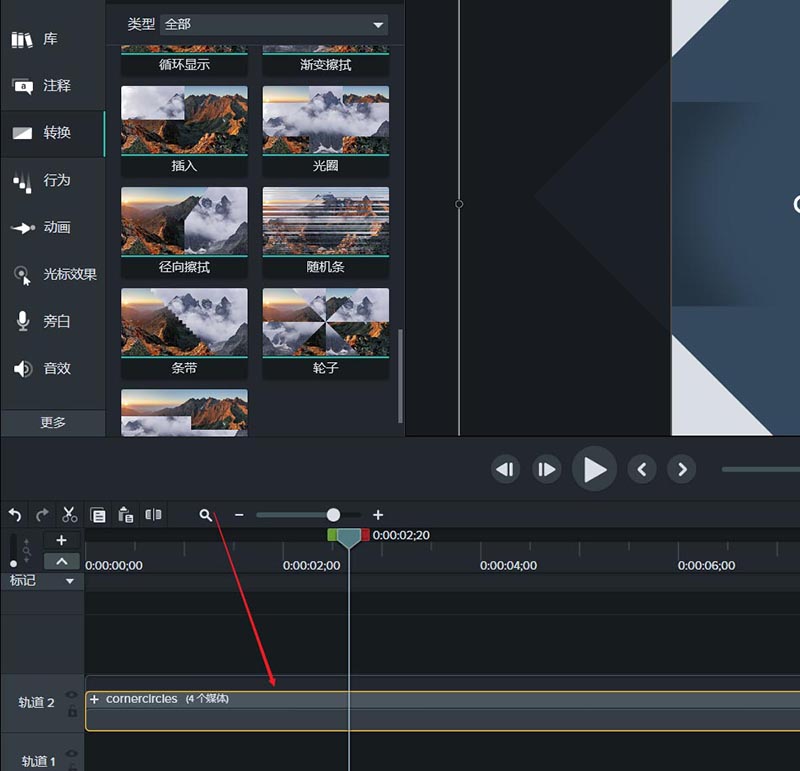Click the add track plus button
800x771 pixels.
click(x=62, y=540)
